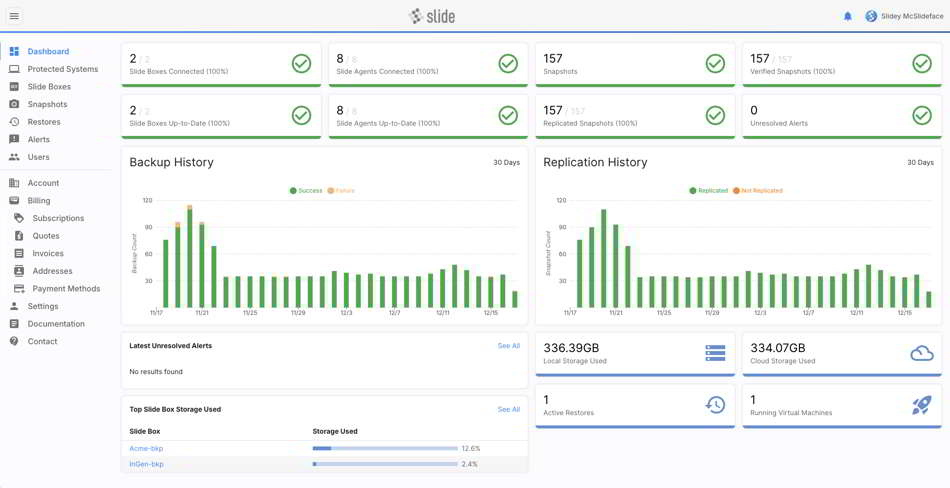Click the Subscriptions tag icon
950x488 pixels.
point(19,218)
